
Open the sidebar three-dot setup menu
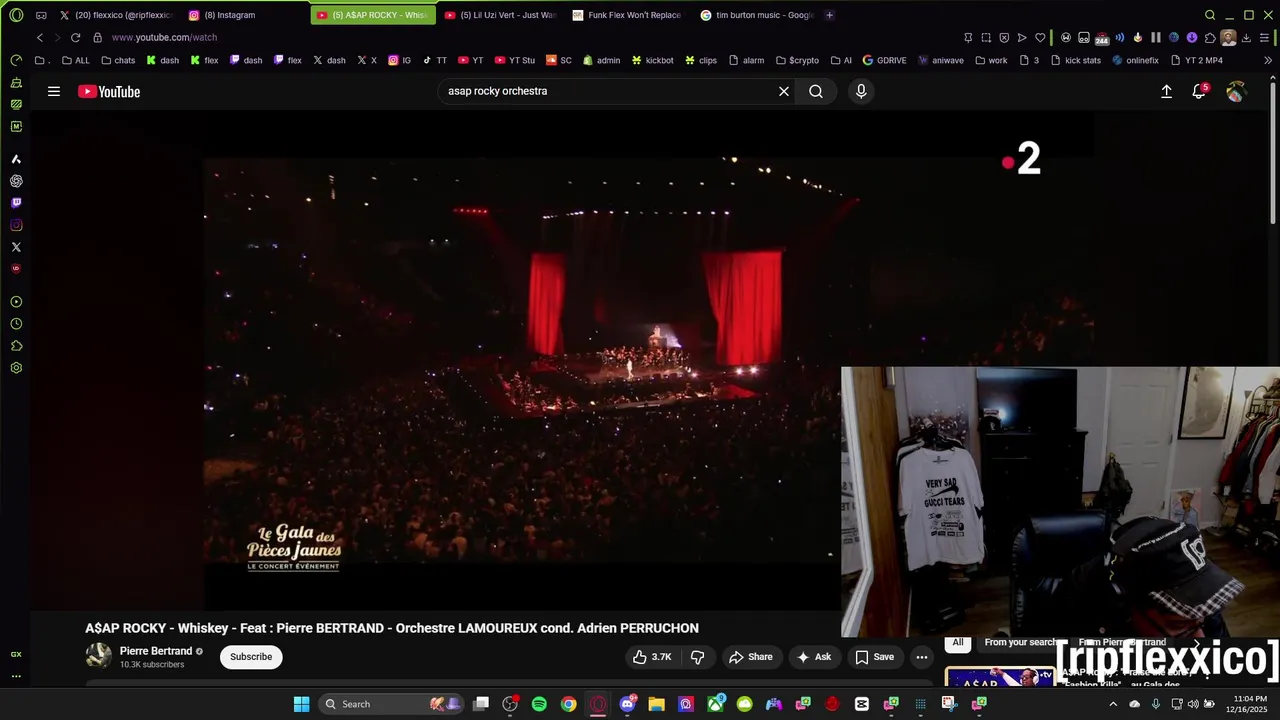click(16, 676)
